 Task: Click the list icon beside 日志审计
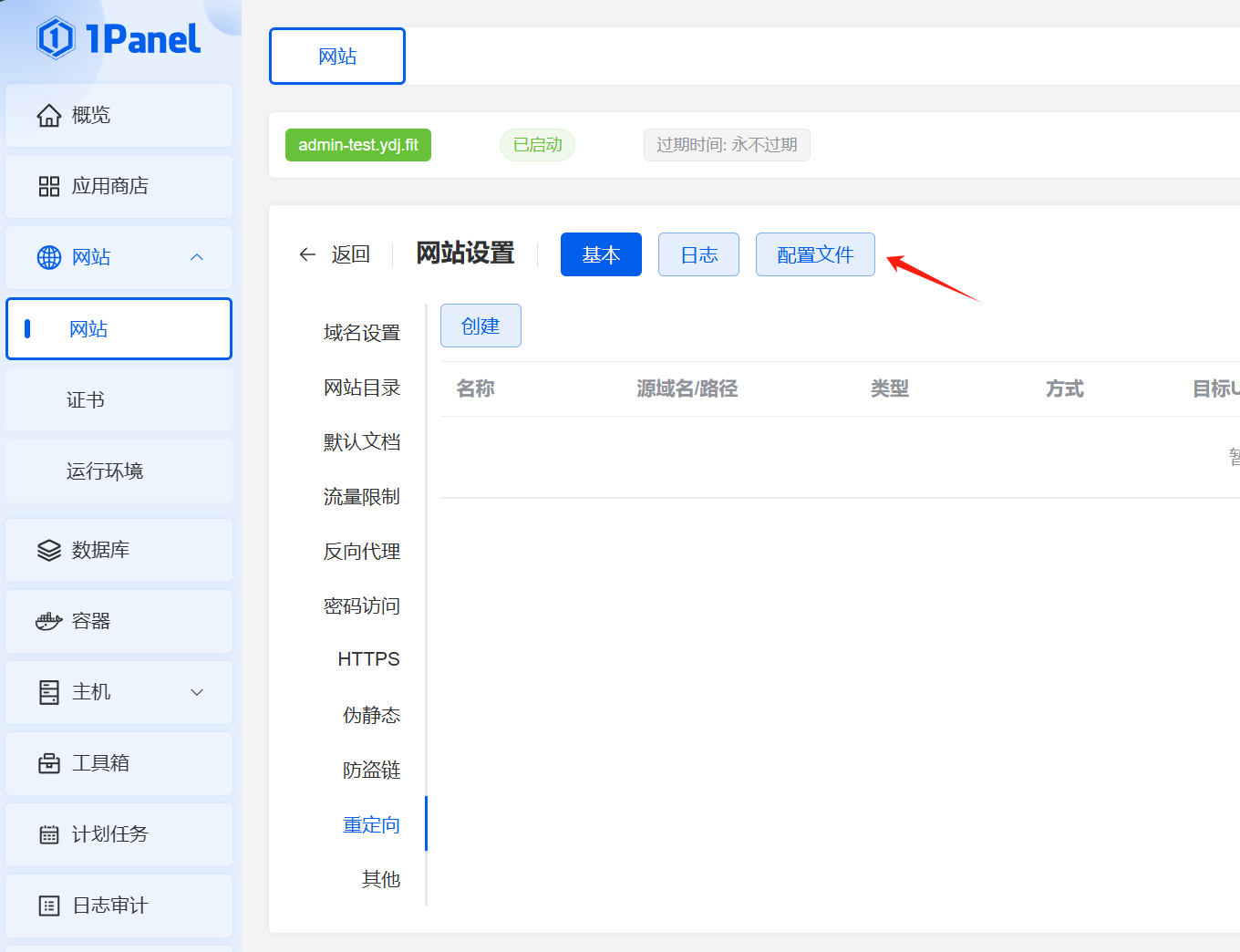(x=49, y=905)
